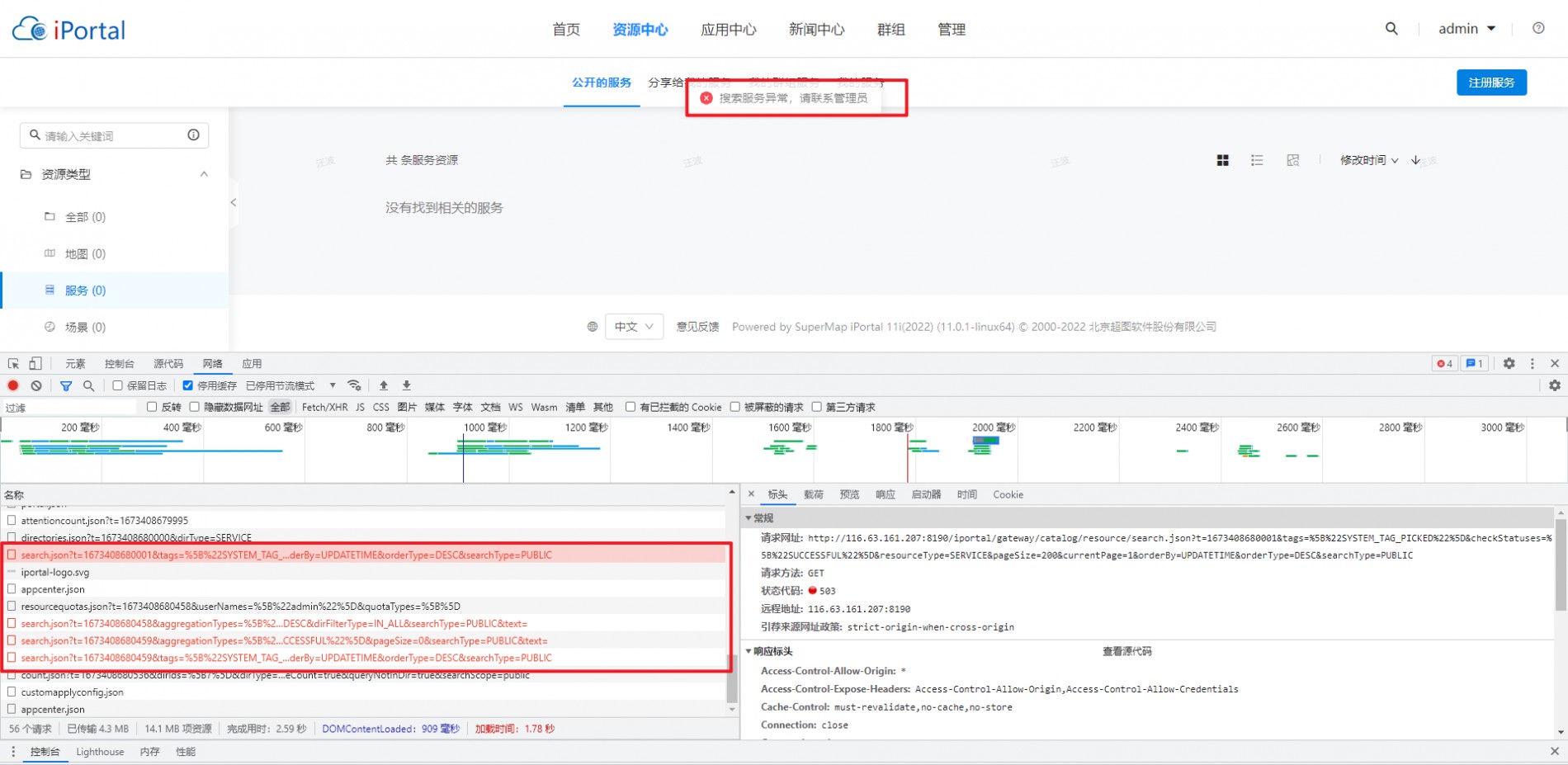Viewport: 1568px width, 765px height.
Task: Go to 首页 nav item
Action: [x=566, y=30]
